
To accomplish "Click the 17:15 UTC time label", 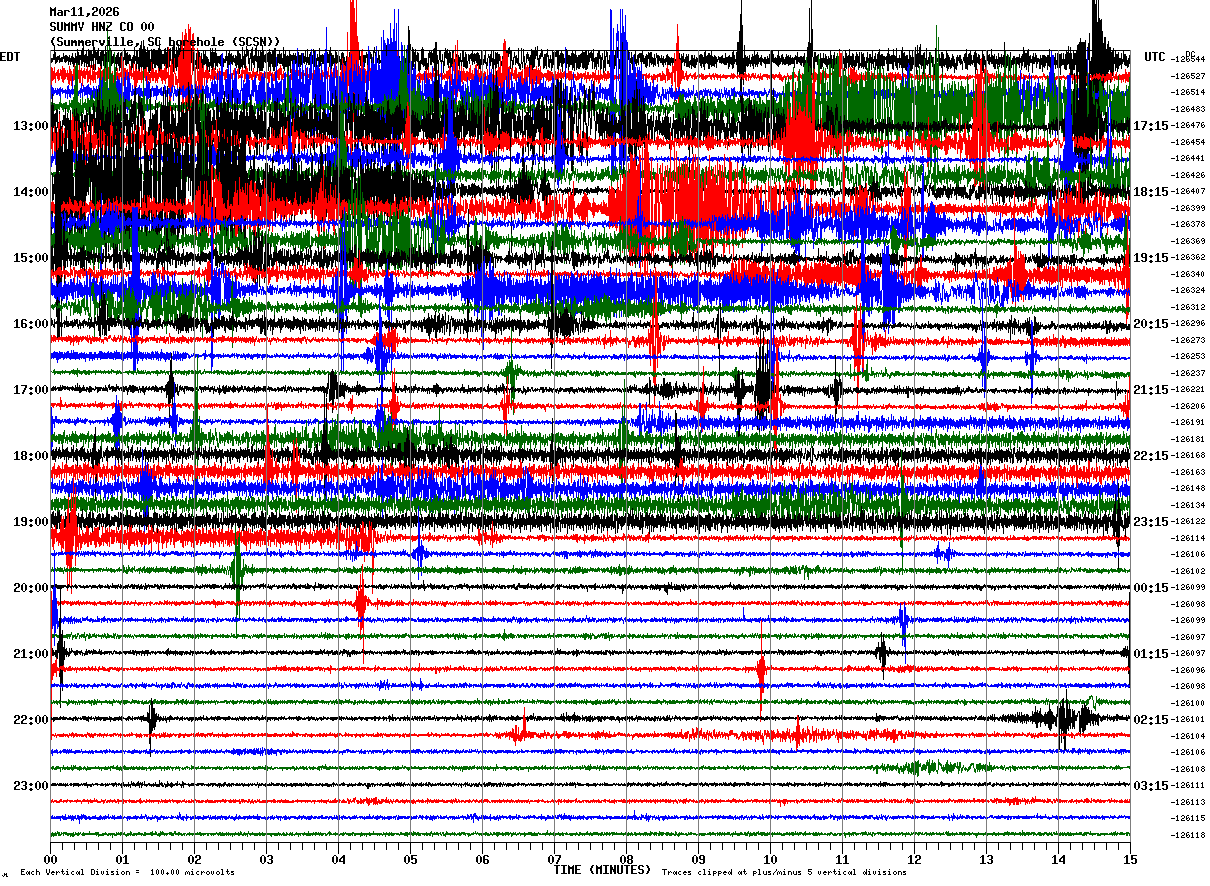I will (x=1150, y=126).
